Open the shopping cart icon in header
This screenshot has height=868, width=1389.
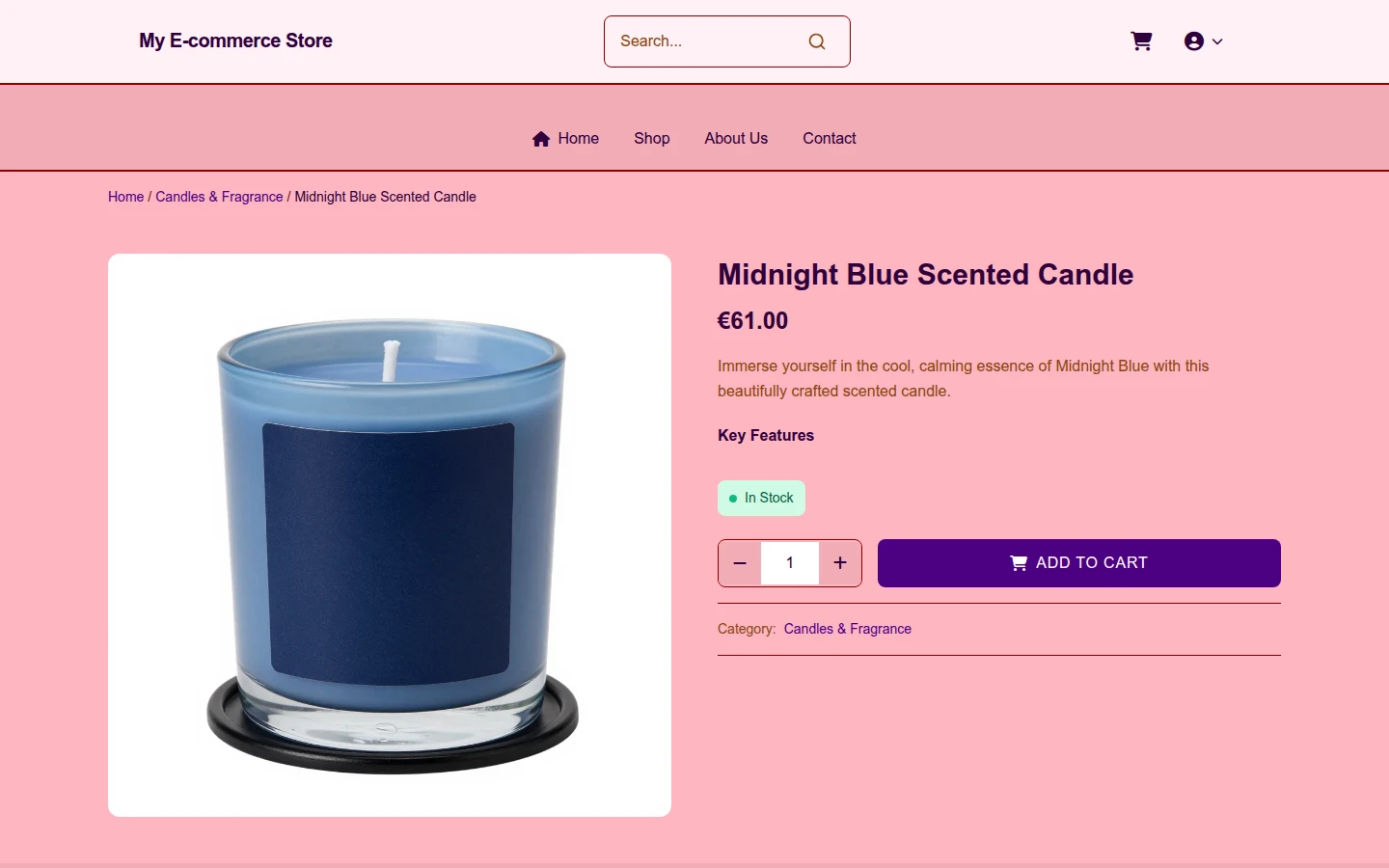pyautogui.click(x=1141, y=41)
